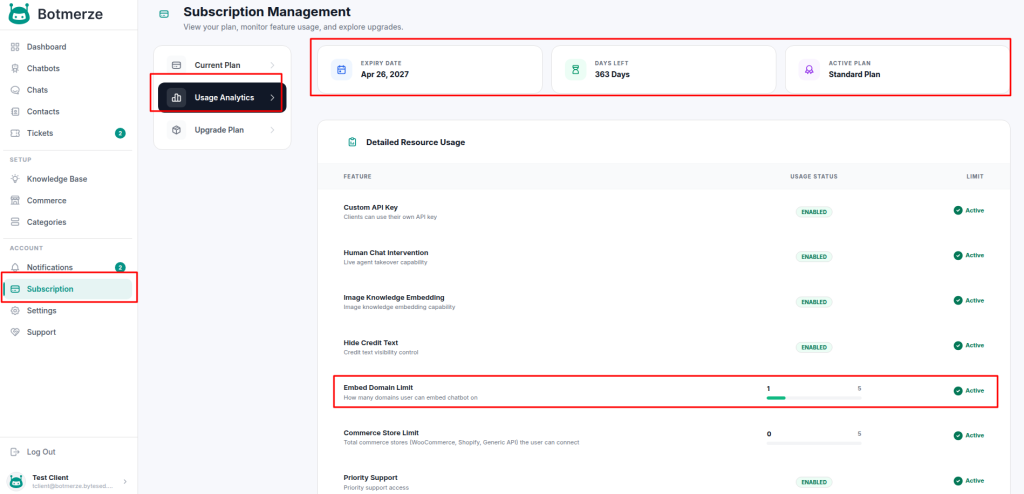
Task: Open the Notifications page
Action: click(x=68, y=267)
